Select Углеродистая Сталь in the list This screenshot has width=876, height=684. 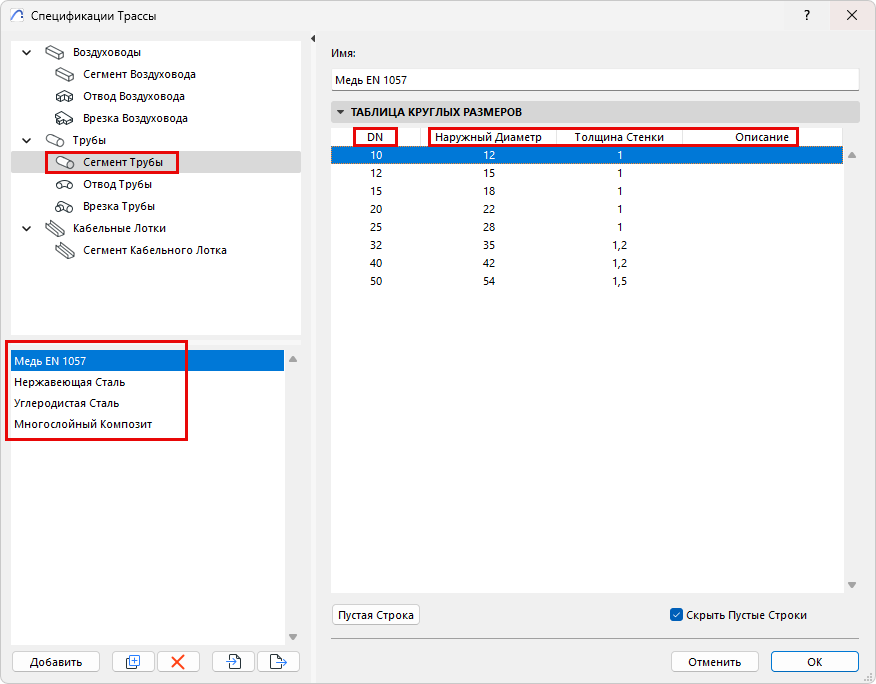[147, 403]
